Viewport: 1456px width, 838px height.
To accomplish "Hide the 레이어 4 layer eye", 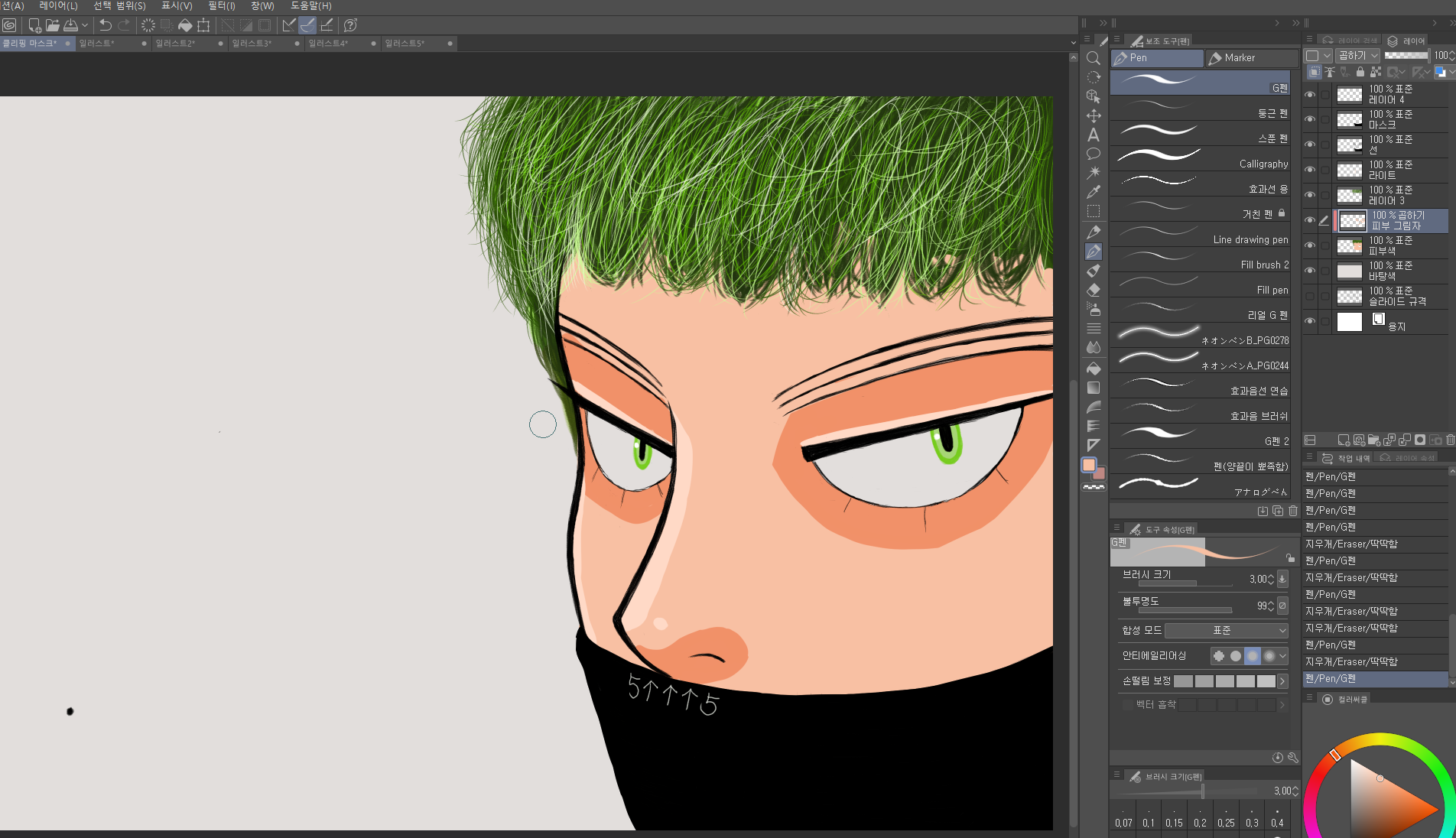I will pos(1310,95).
